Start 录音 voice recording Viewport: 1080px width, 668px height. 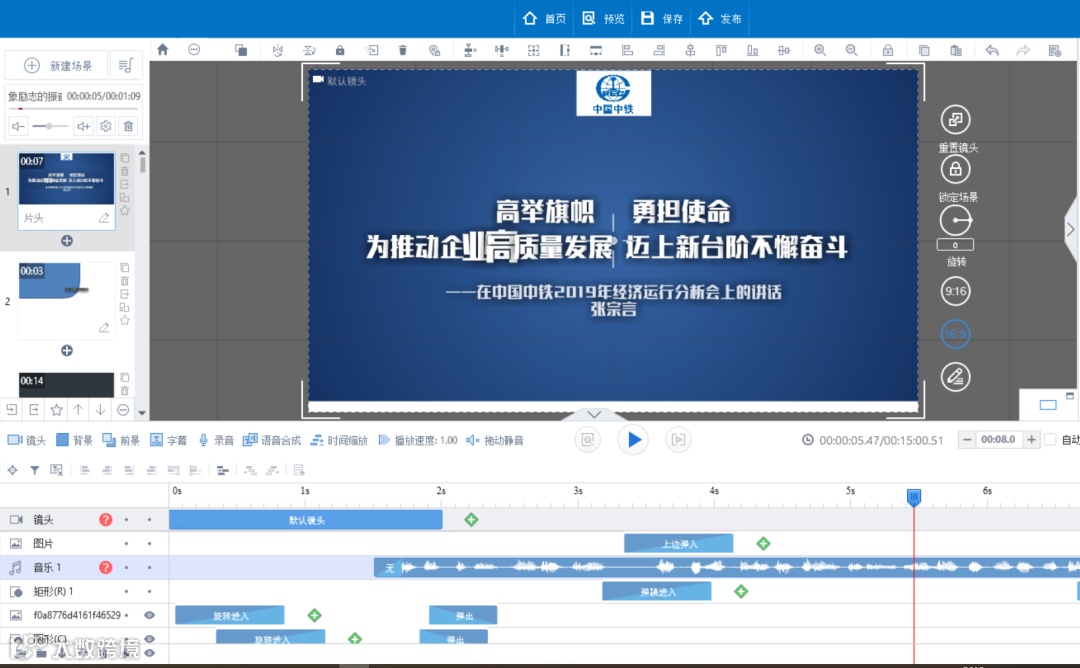pyautogui.click(x=216, y=440)
